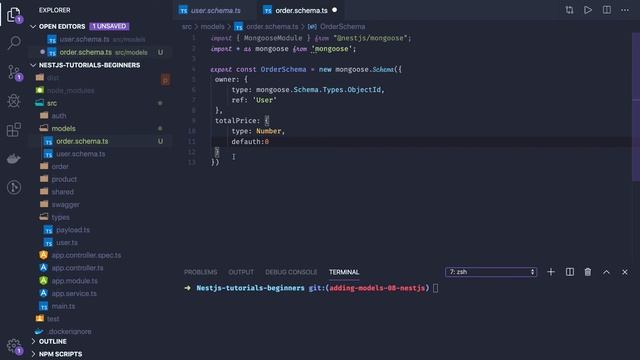Viewport: 640px width, 360px height.
Task: Expand the dist folder
Action: pyautogui.click(x=100, y=78)
